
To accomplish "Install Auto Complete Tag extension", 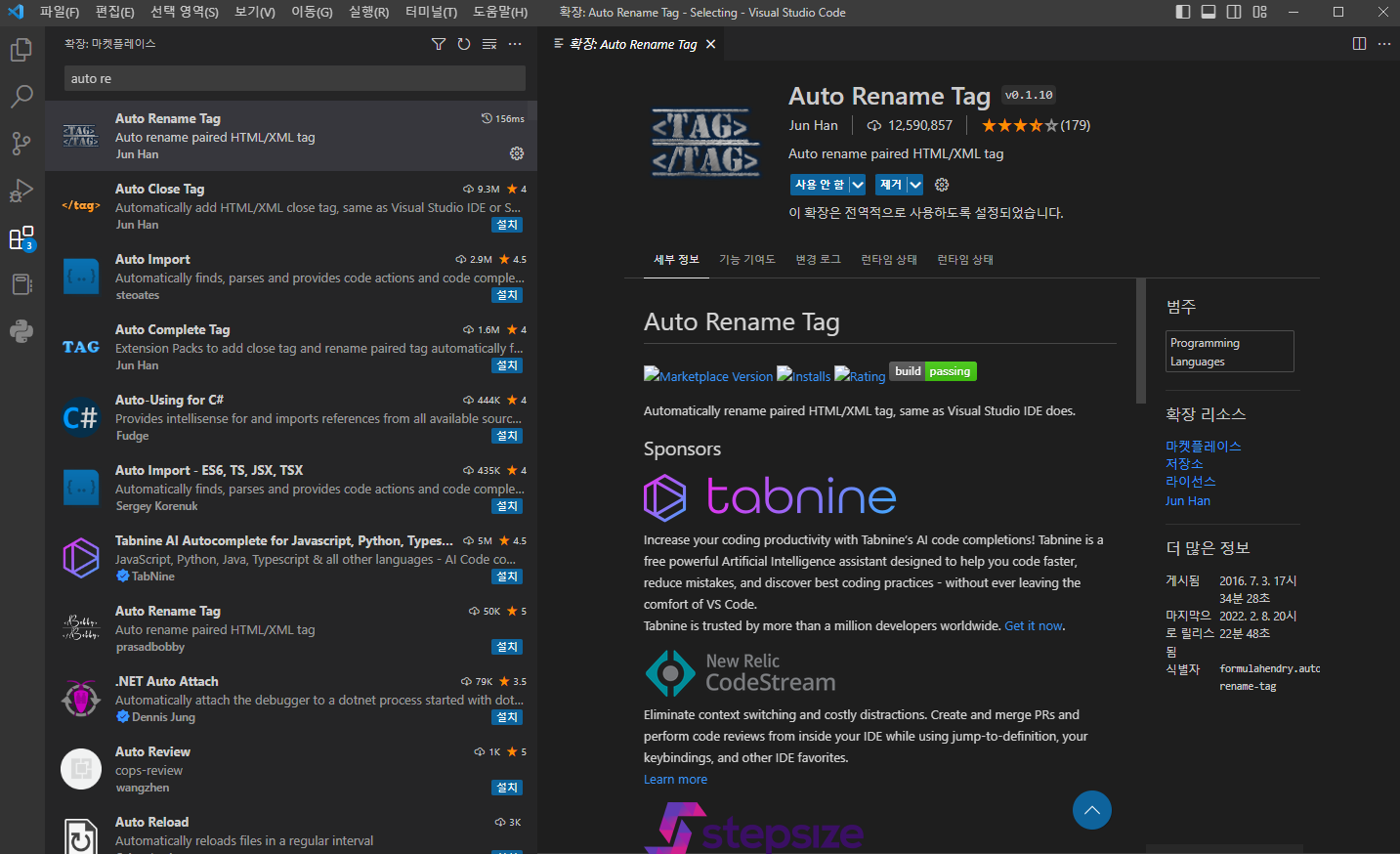I will [507, 365].
